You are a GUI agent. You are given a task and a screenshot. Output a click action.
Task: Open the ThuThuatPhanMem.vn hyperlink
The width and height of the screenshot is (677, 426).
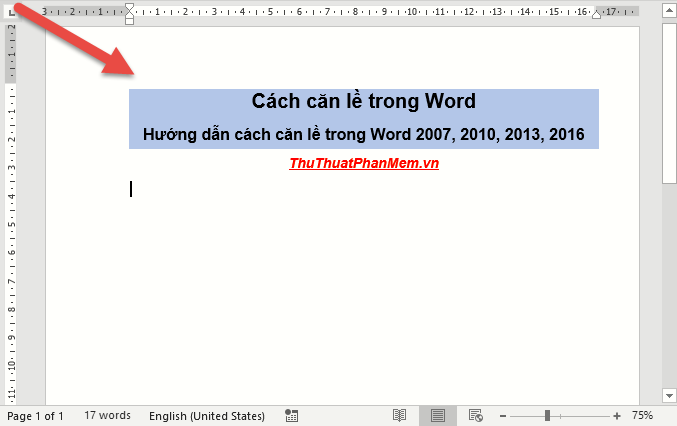click(x=364, y=163)
